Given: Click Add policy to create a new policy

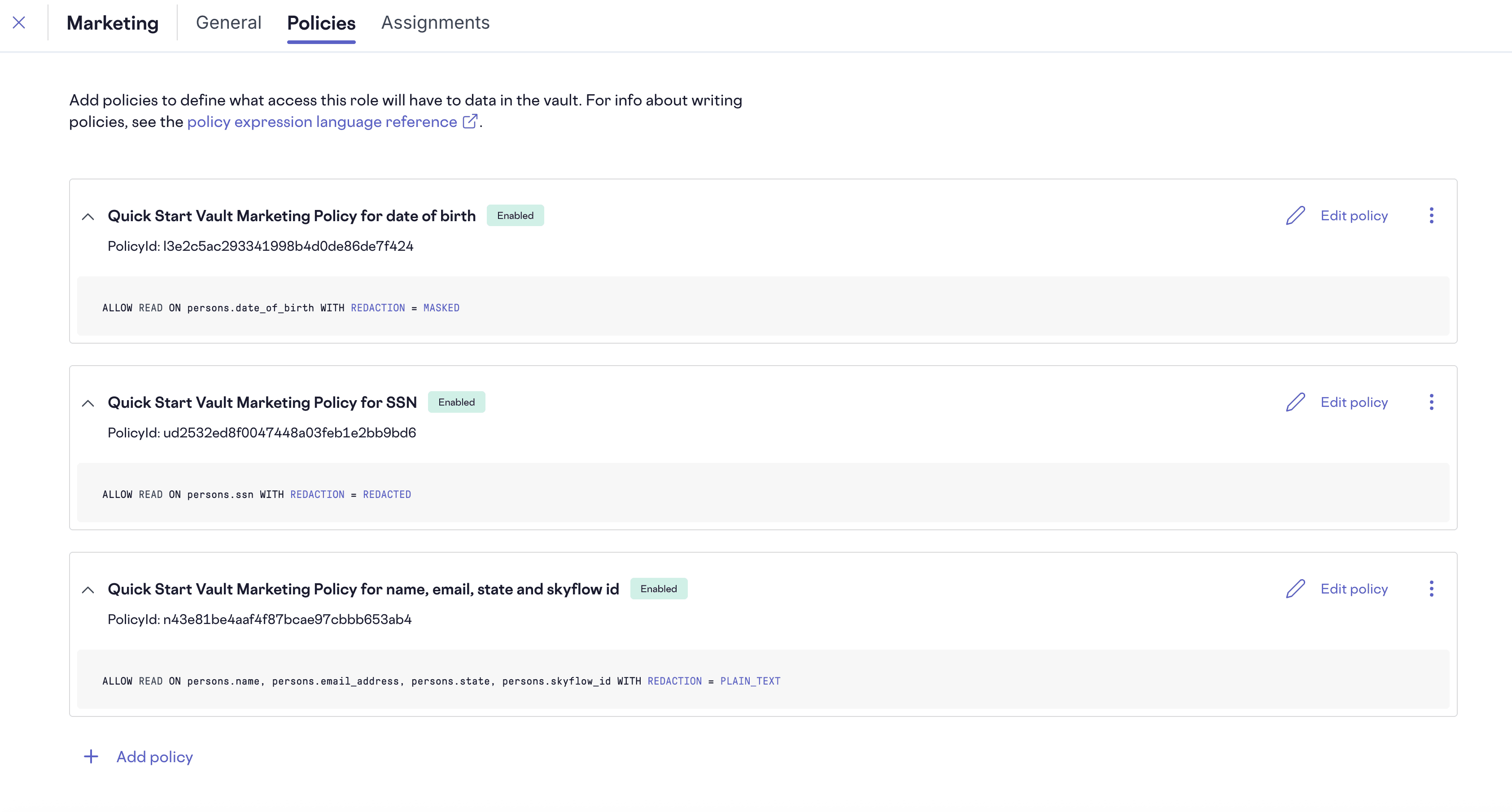Looking at the screenshot, I should point(154,757).
